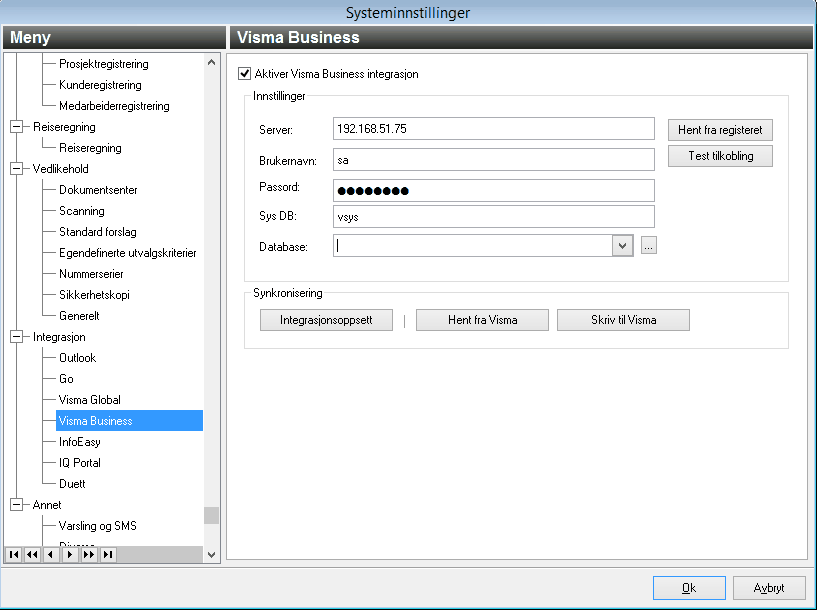Open database browse ellipsis button

pos(648,245)
